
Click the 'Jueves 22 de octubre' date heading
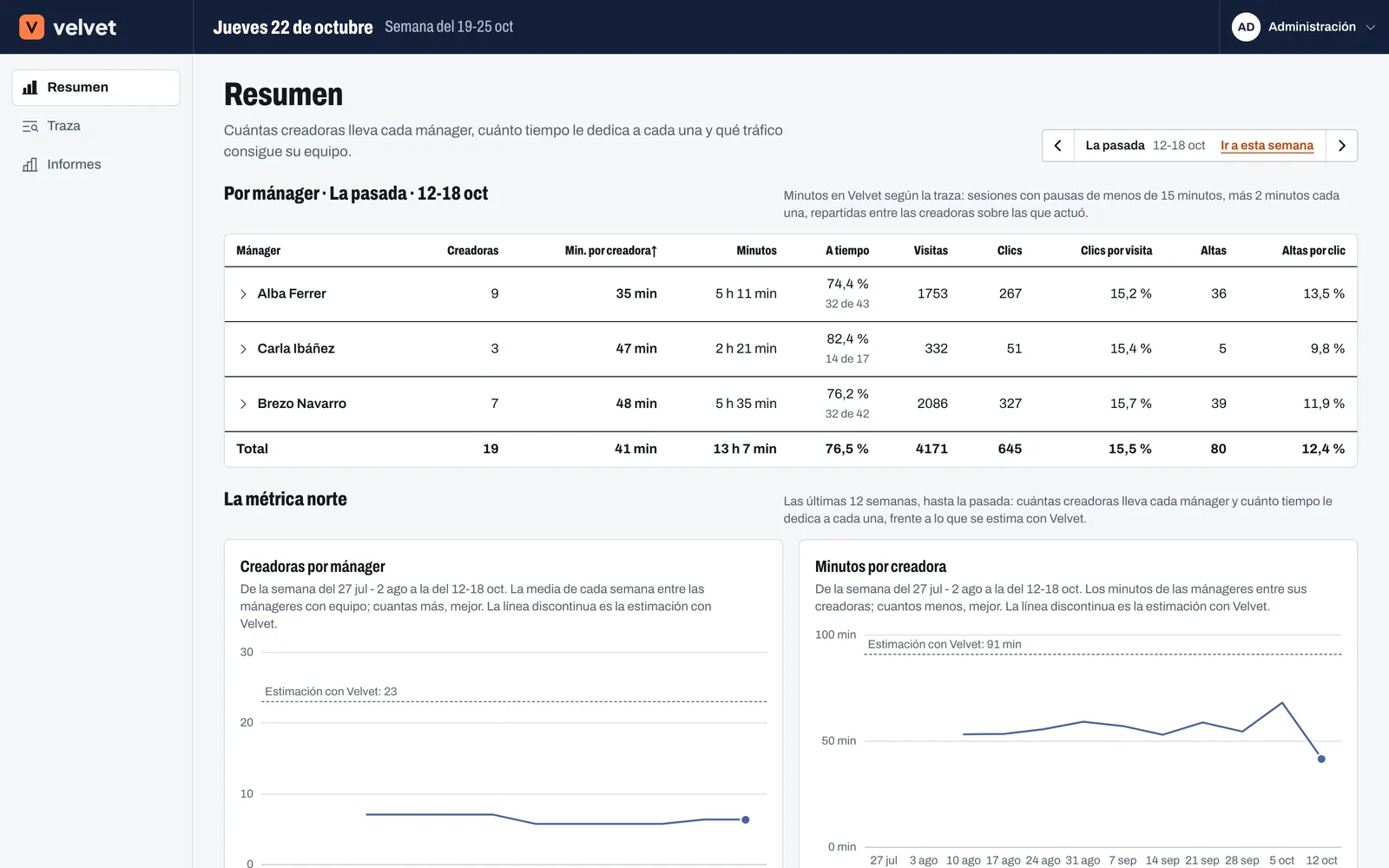click(293, 27)
